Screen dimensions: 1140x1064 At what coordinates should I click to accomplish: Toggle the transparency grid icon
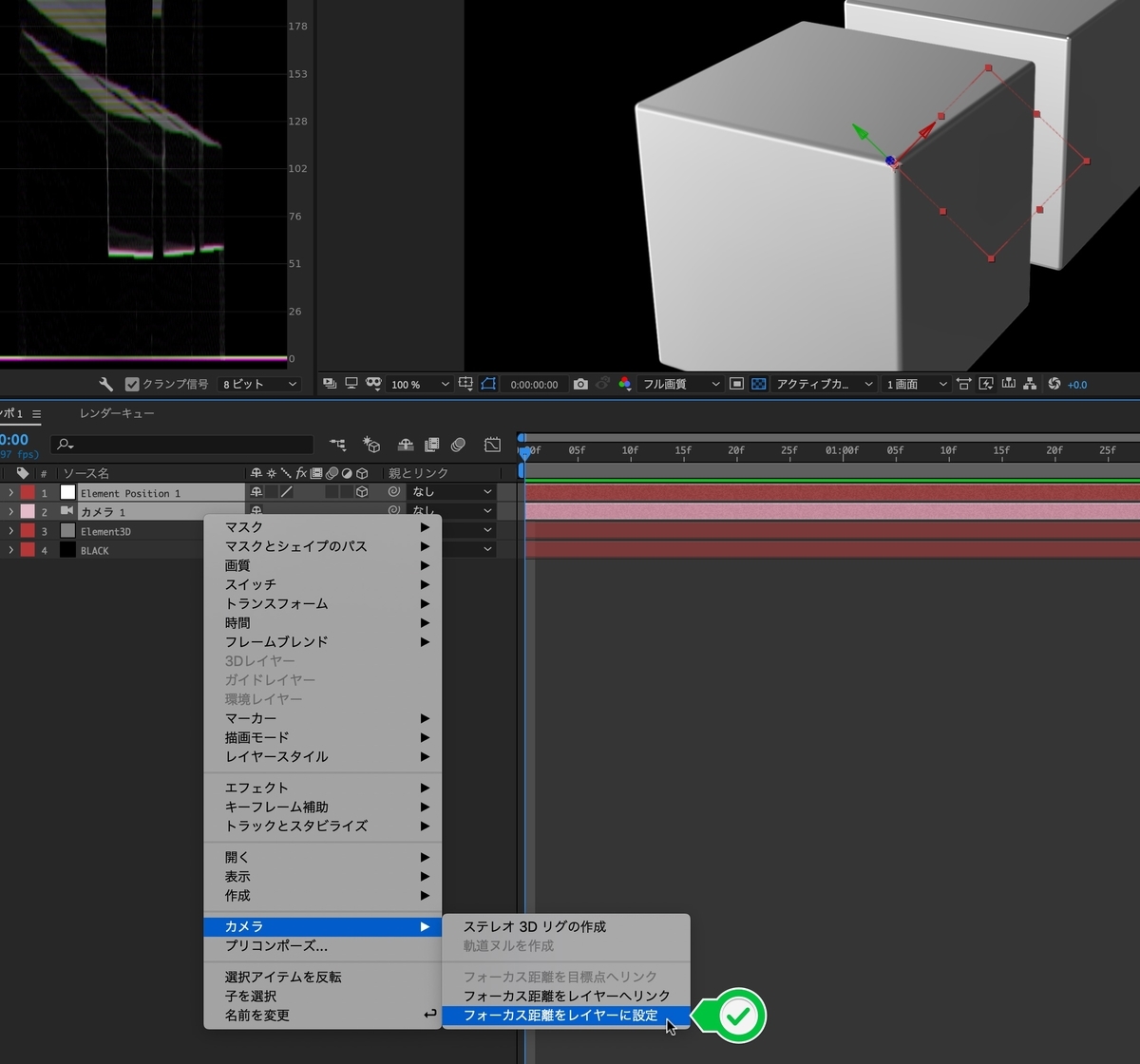pyautogui.click(x=759, y=384)
